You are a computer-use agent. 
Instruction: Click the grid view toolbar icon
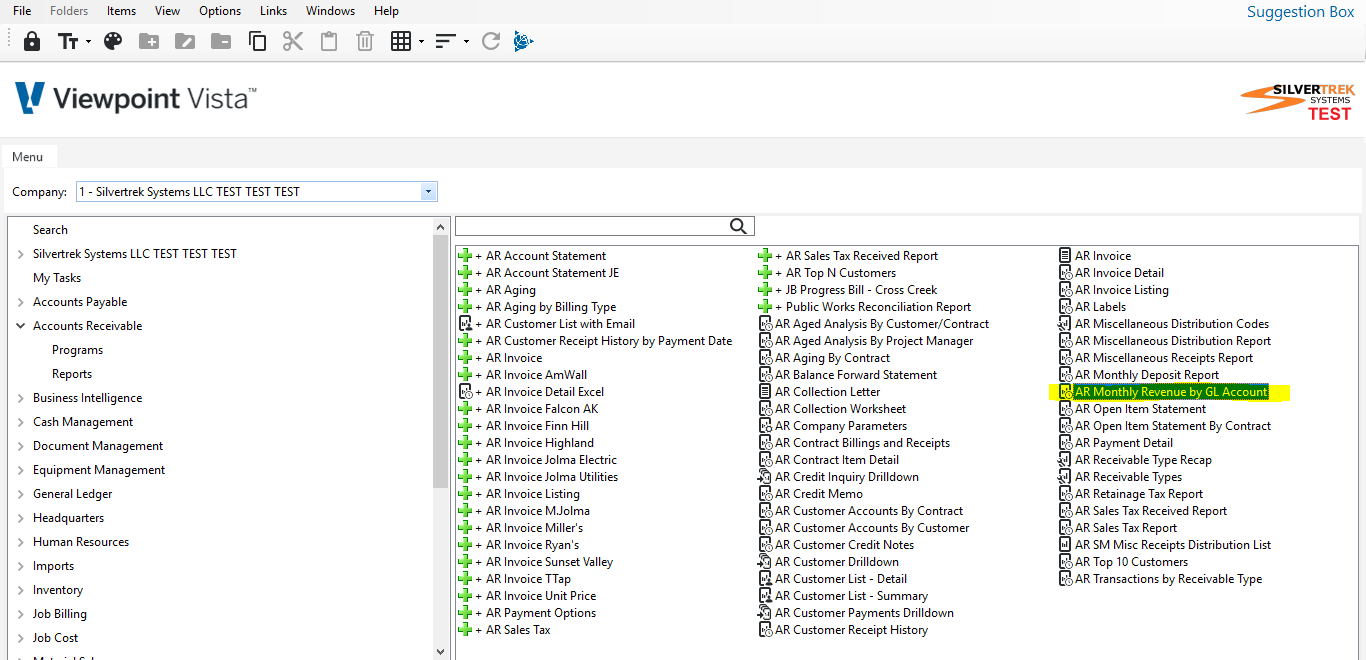tap(401, 41)
